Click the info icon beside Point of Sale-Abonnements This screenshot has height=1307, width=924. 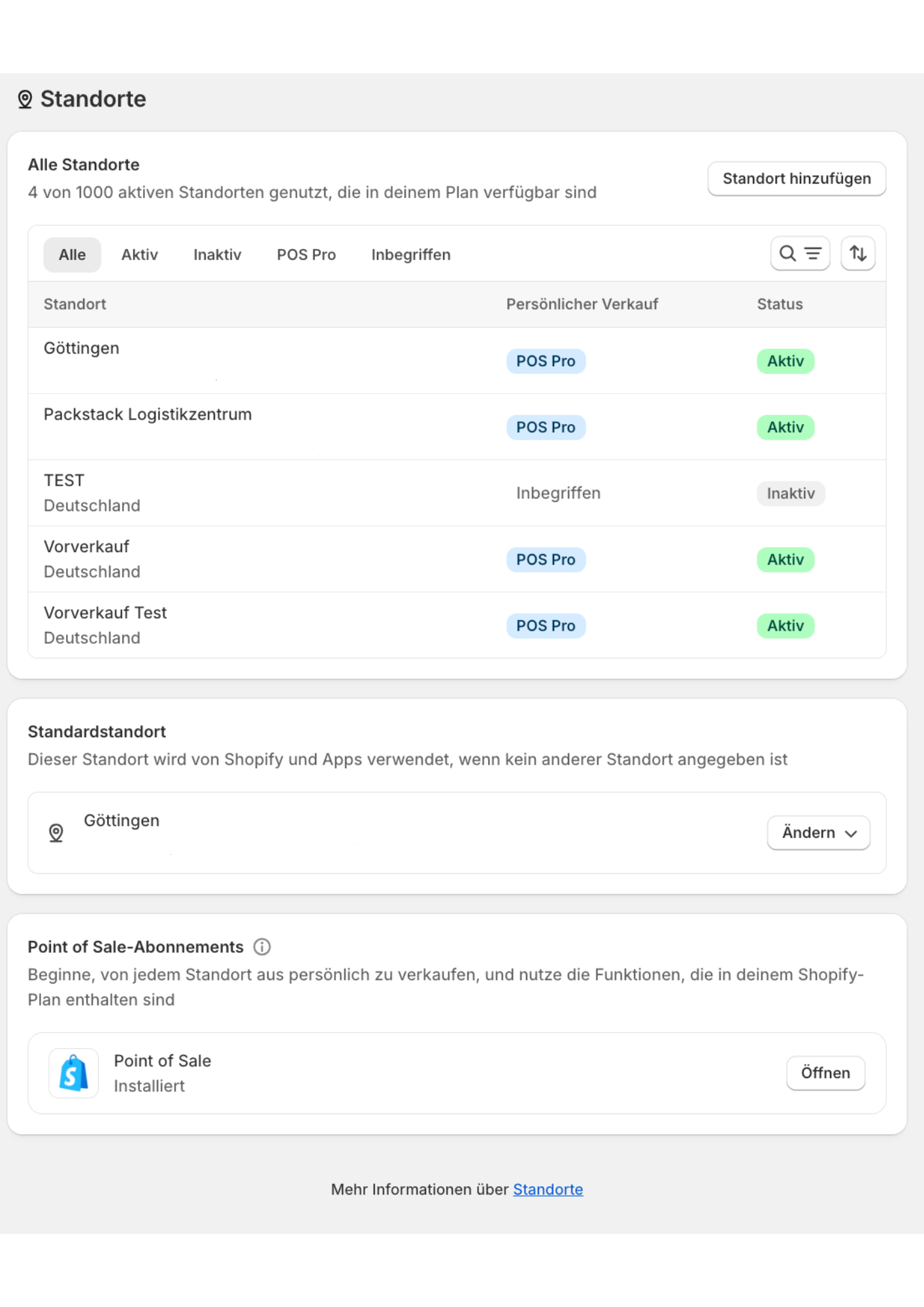[262, 947]
